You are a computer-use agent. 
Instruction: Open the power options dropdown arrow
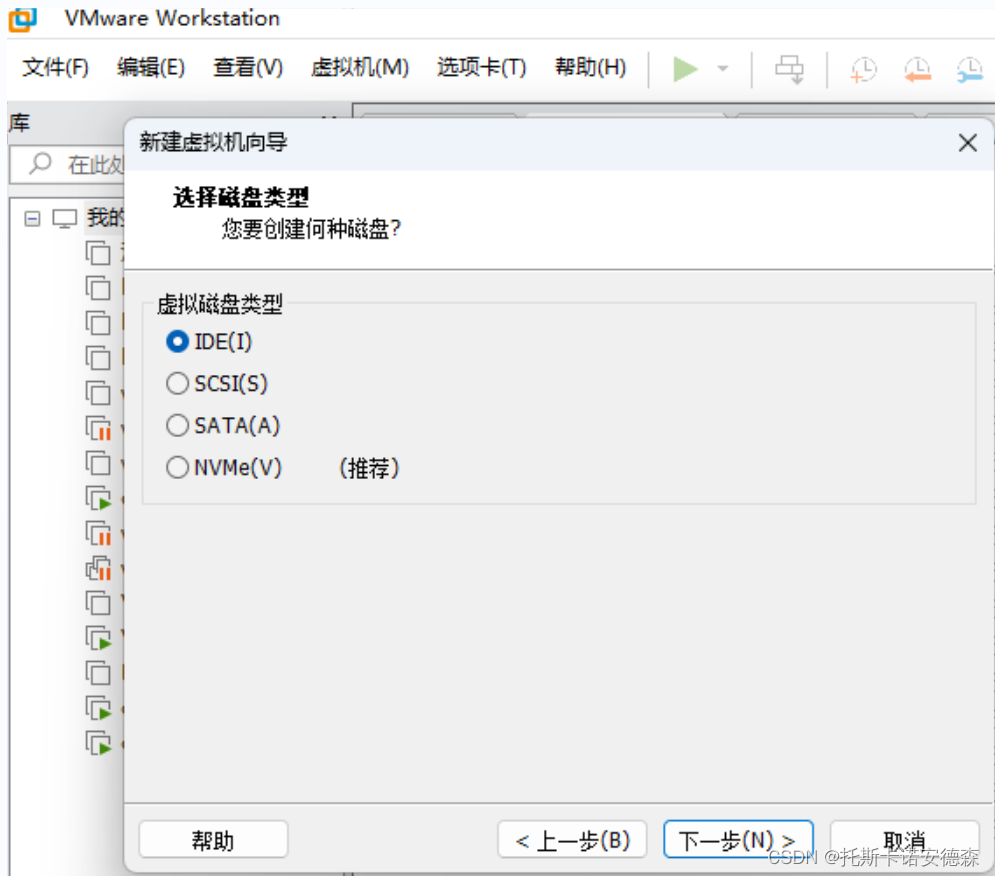(x=722, y=69)
